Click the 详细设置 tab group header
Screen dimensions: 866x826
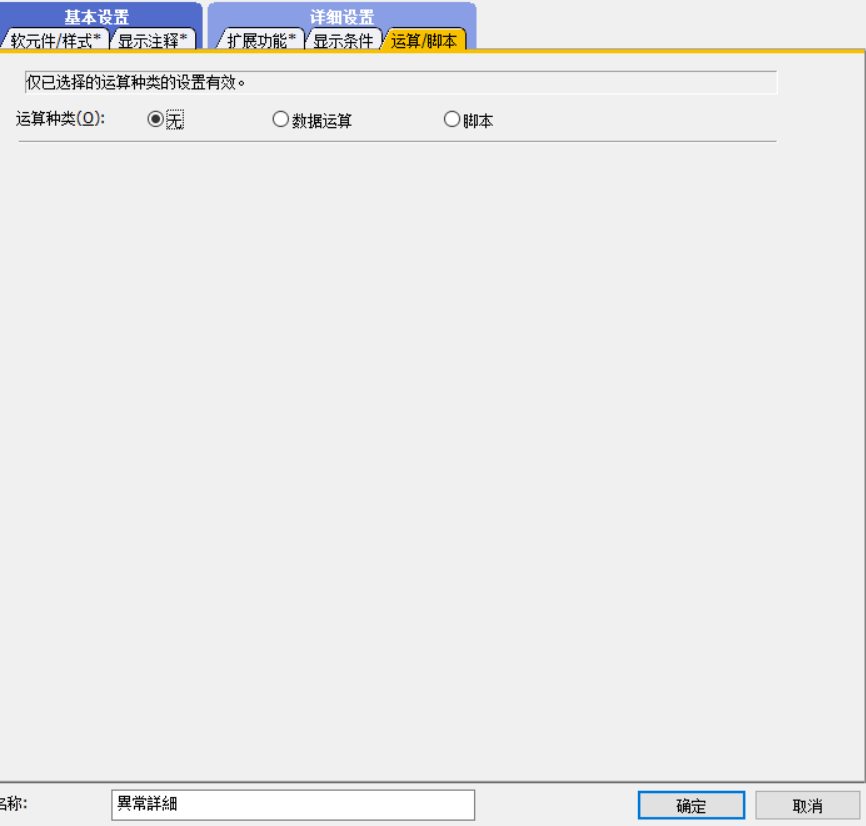[x=341, y=17]
